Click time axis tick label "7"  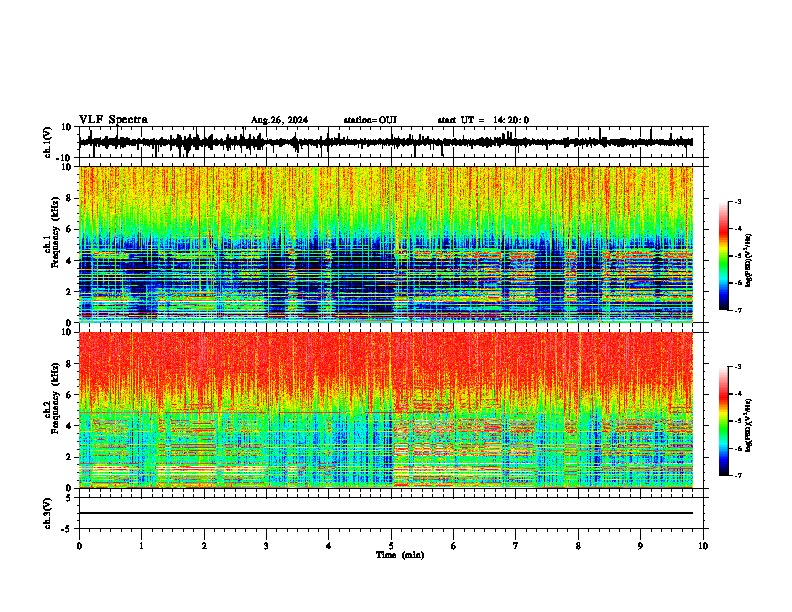click(x=516, y=546)
